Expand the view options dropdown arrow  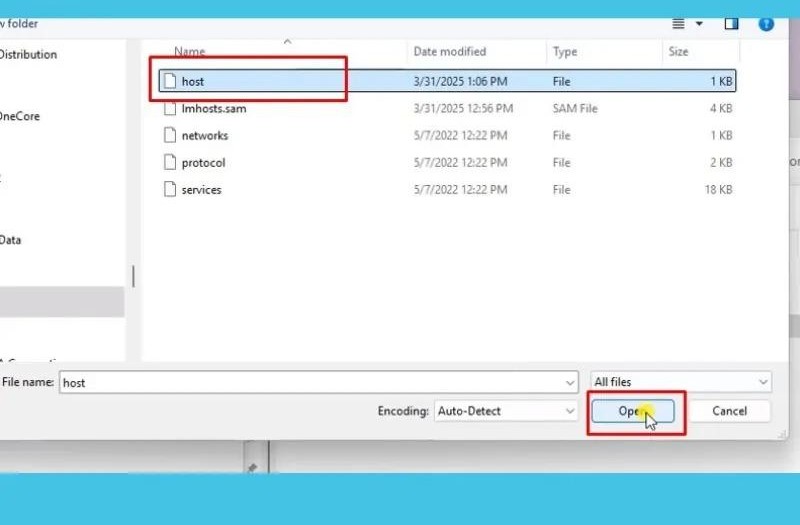(x=699, y=24)
